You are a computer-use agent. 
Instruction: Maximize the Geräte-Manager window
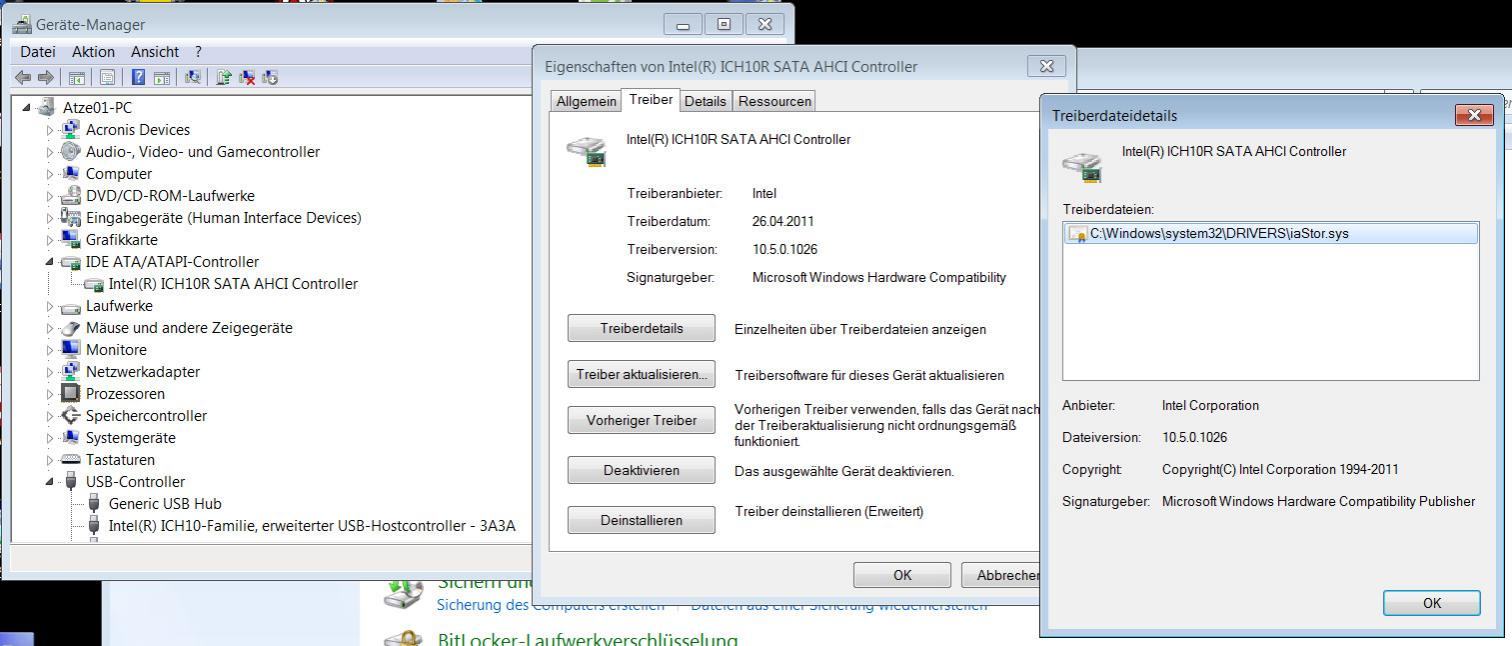724,24
